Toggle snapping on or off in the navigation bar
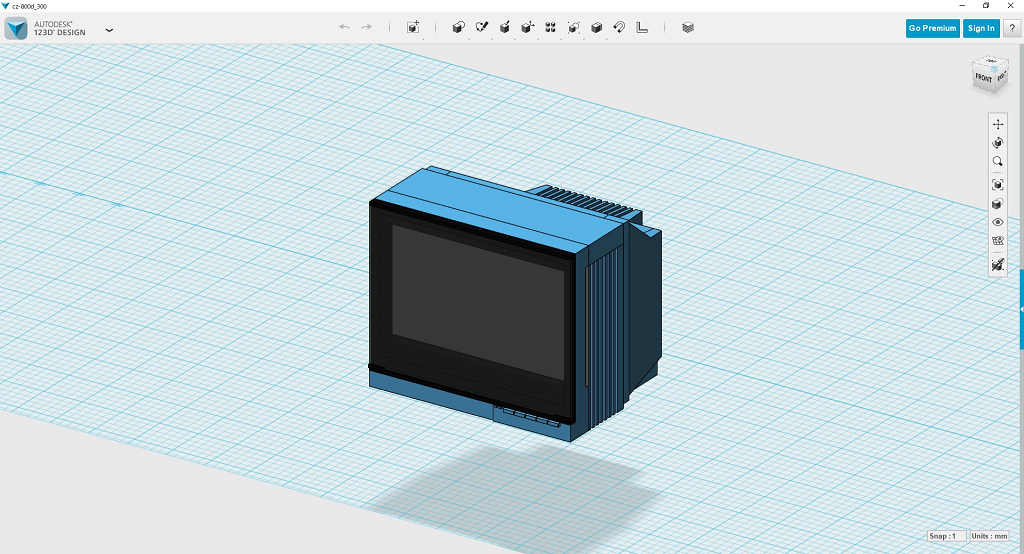The image size is (1024, 554). (997, 265)
